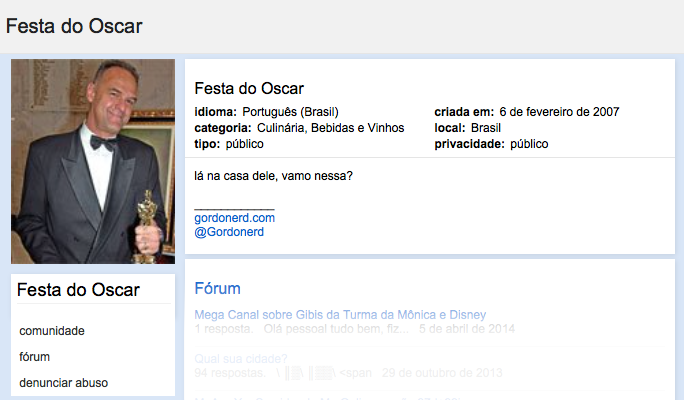Screen dimensions: 684x400
Task: Open the @Gordonerd profile link
Action: point(229,232)
